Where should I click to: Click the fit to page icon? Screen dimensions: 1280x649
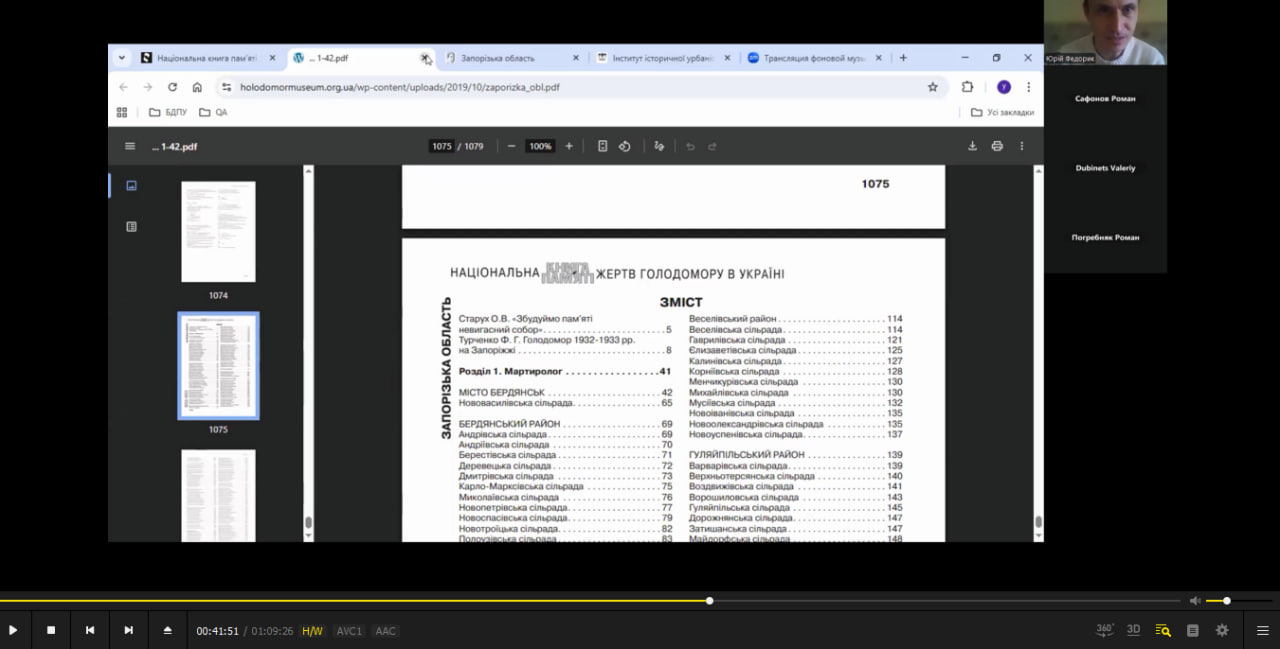(x=602, y=146)
